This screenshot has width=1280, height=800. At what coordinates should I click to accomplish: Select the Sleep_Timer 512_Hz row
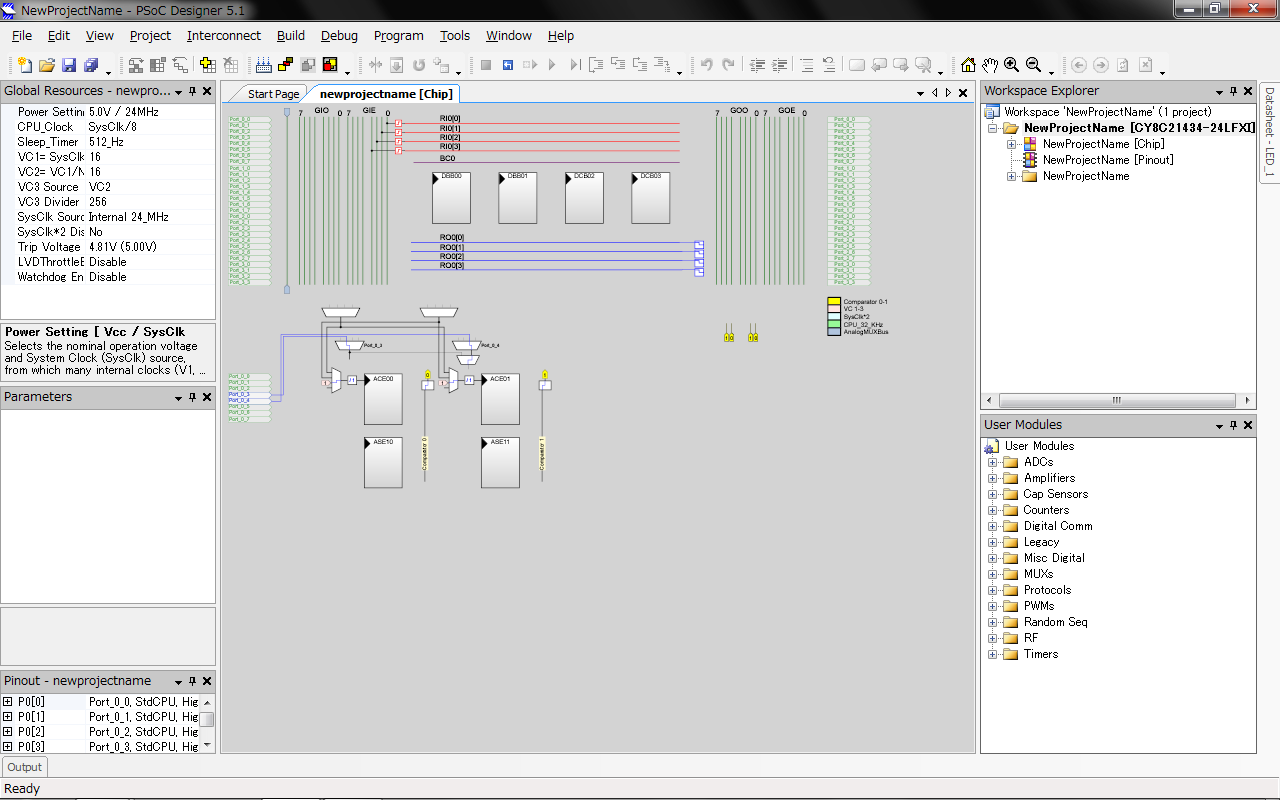click(108, 142)
